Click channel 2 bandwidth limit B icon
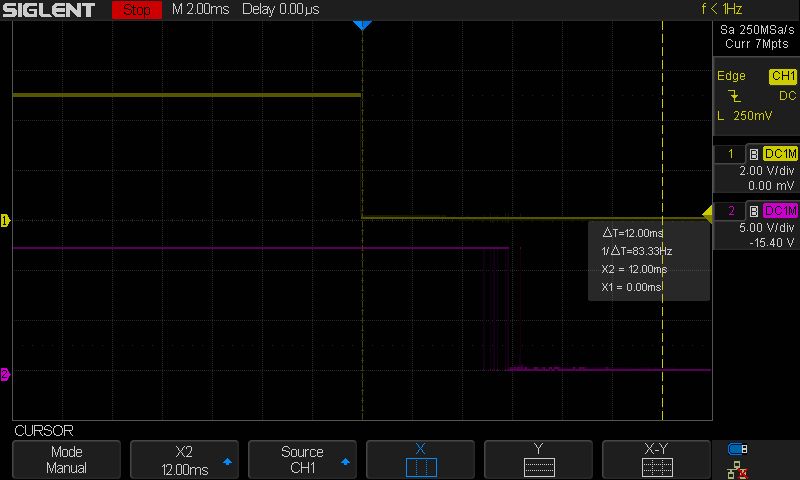Viewport: 800px width, 480px height. 754,211
